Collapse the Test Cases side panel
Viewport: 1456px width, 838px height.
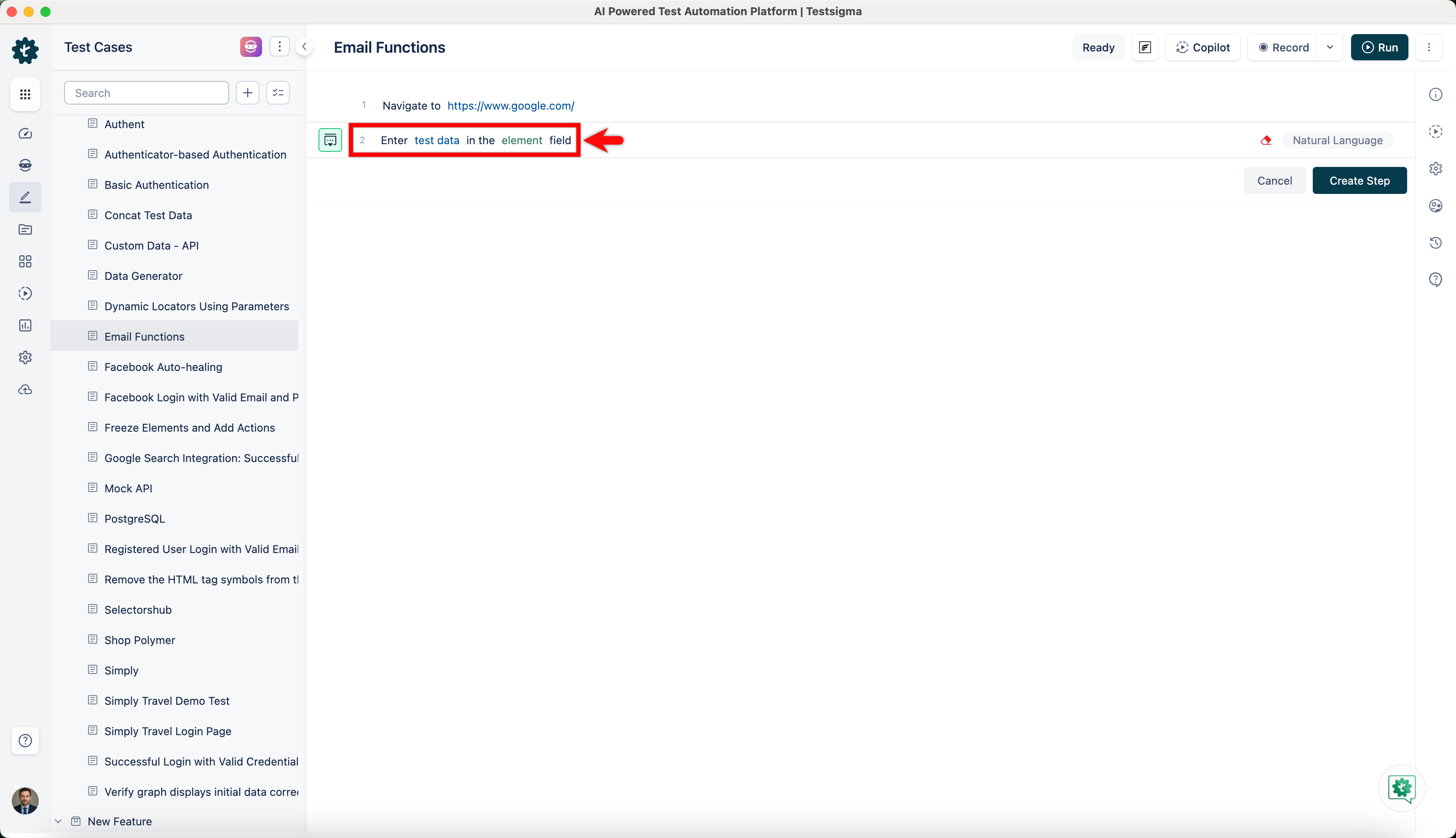coord(304,47)
